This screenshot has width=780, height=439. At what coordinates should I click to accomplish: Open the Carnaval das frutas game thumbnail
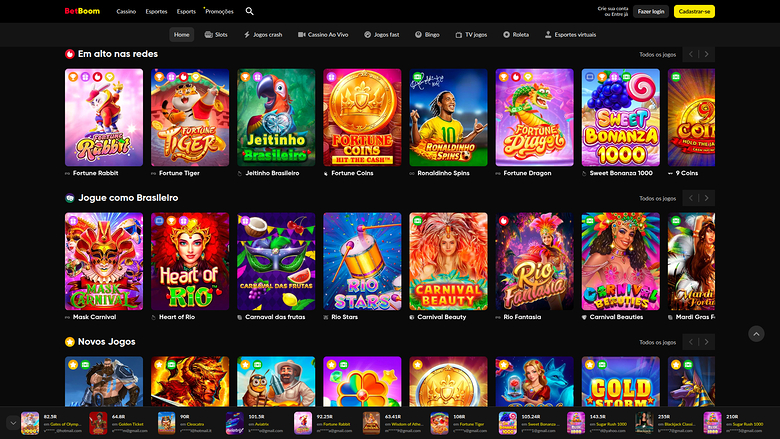pyautogui.click(x=276, y=261)
